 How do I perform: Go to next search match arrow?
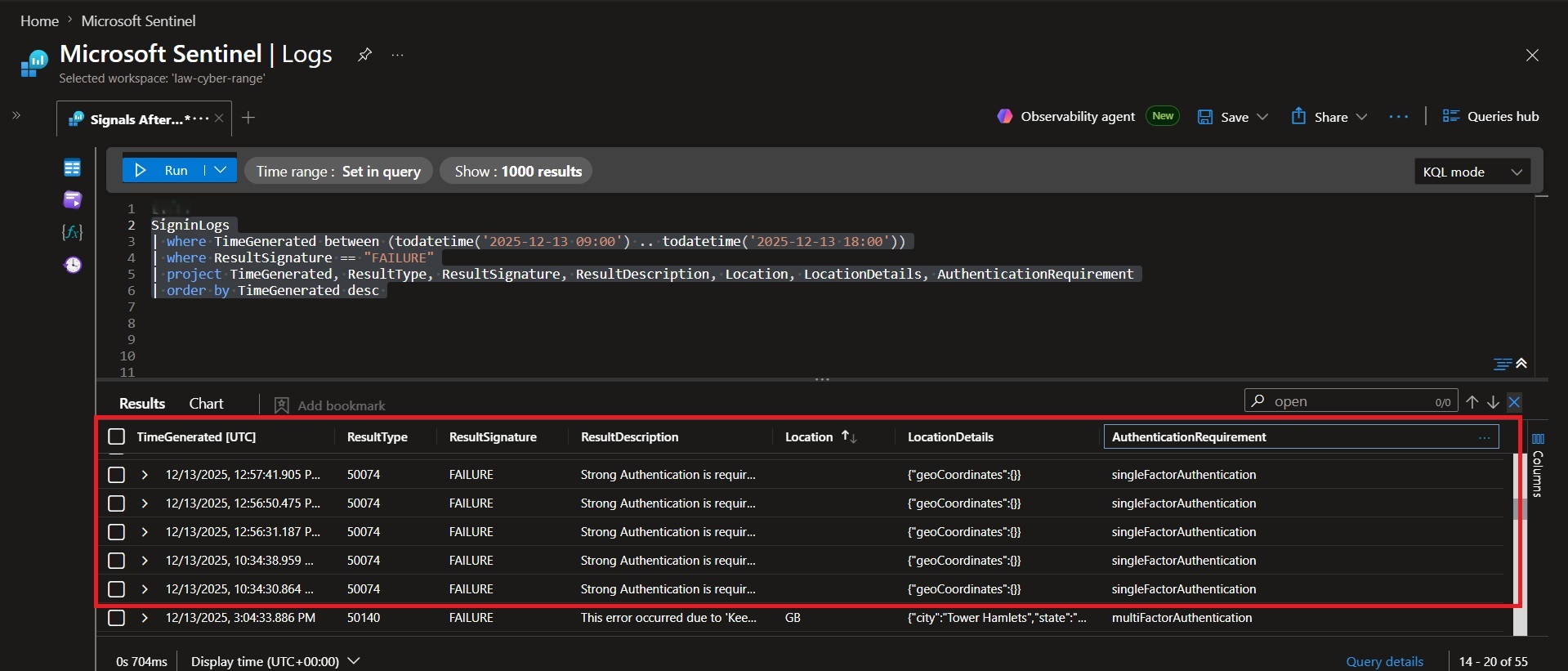click(1493, 401)
